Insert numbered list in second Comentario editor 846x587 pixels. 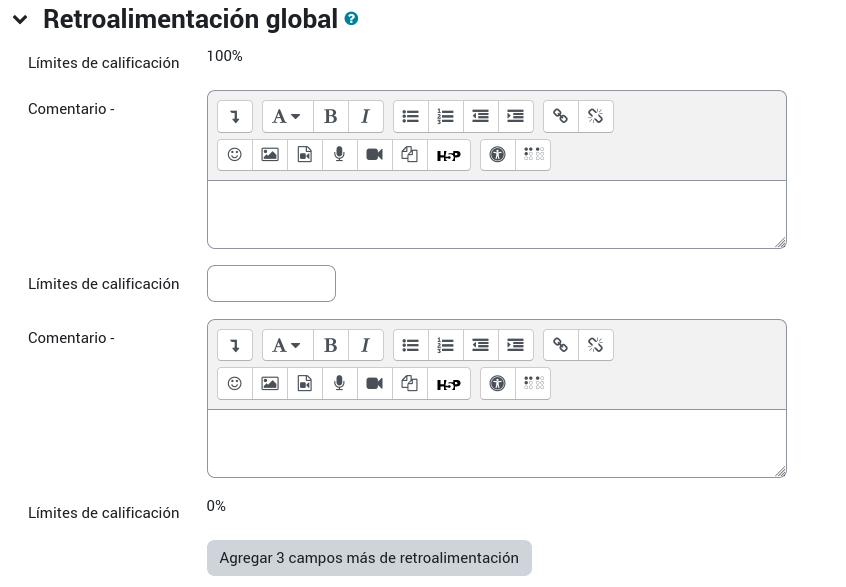point(446,345)
